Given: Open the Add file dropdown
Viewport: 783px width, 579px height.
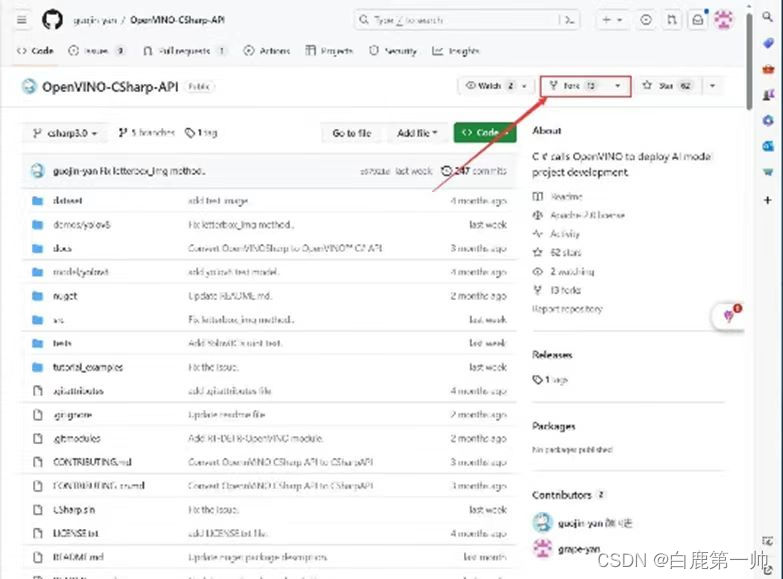Looking at the screenshot, I should click(416, 133).
